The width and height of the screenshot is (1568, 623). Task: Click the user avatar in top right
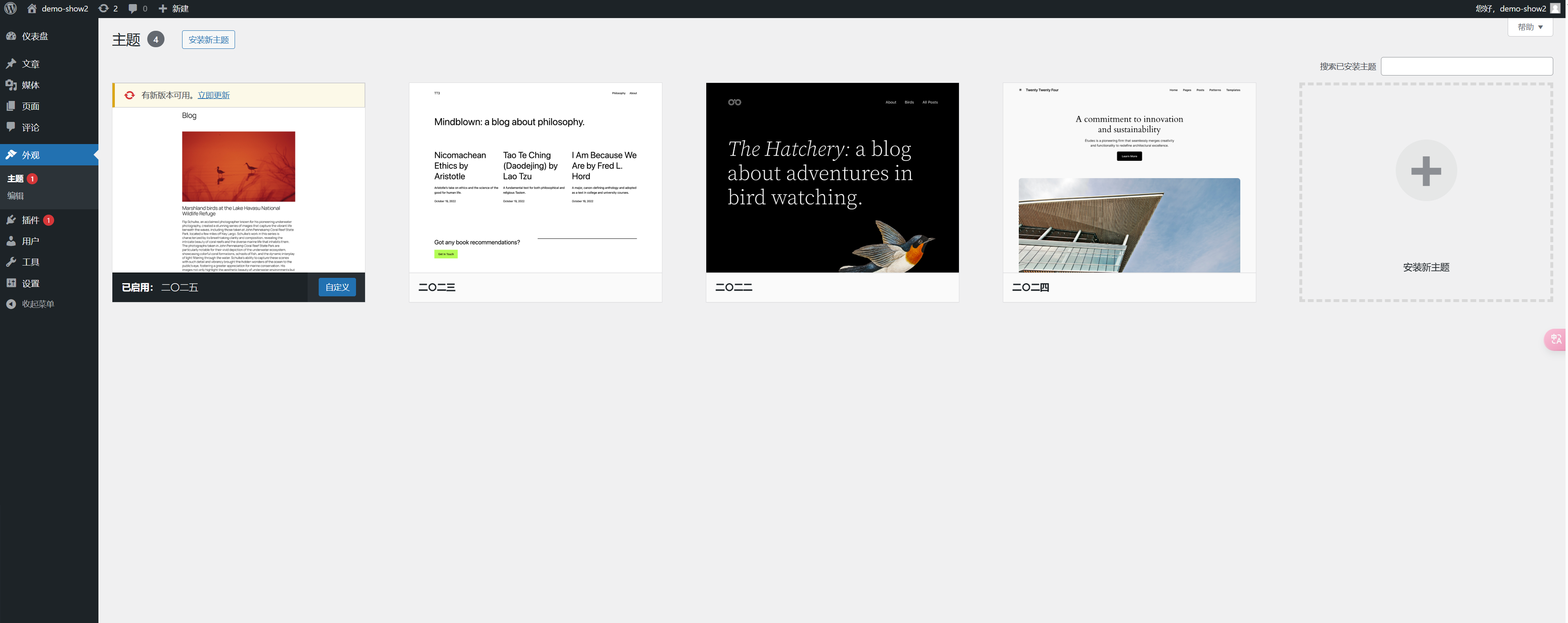click(1555, 9)
